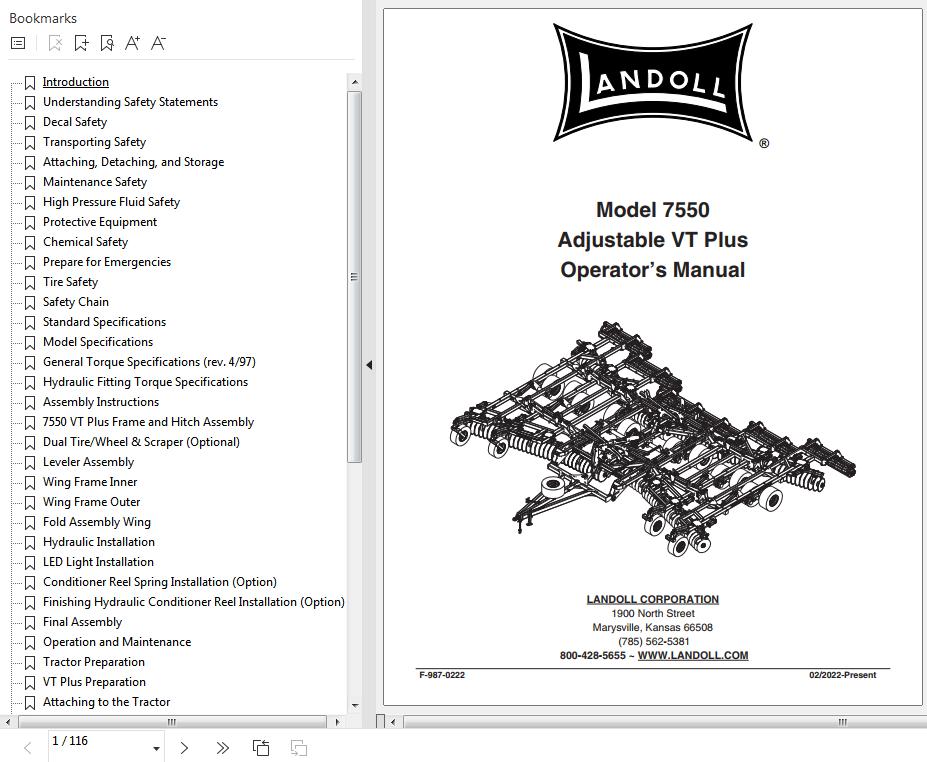Click the document scroll left arrow

[x=393, y=722]
